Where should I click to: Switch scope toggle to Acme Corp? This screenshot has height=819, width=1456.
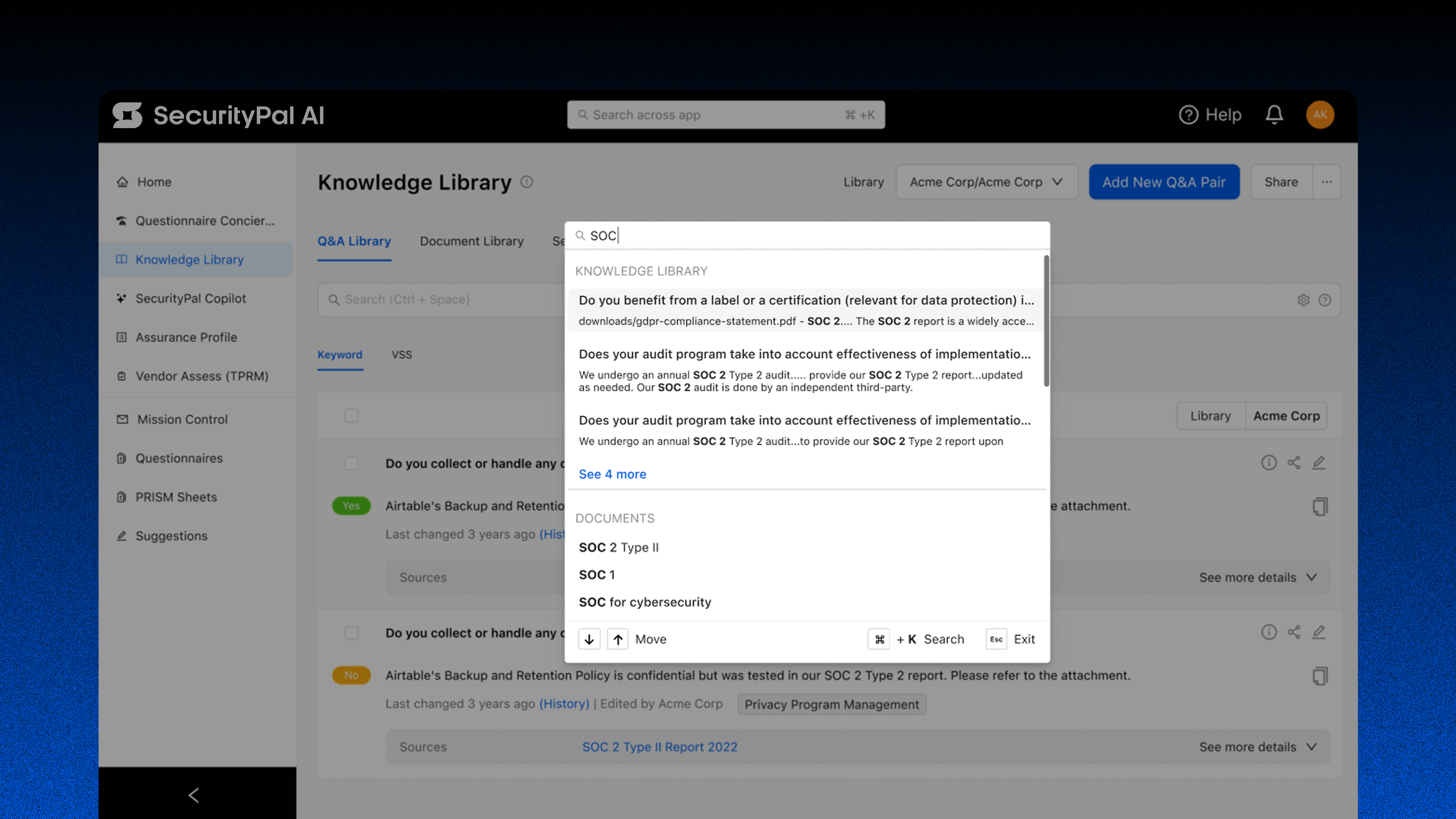(x=1286, y=416)
